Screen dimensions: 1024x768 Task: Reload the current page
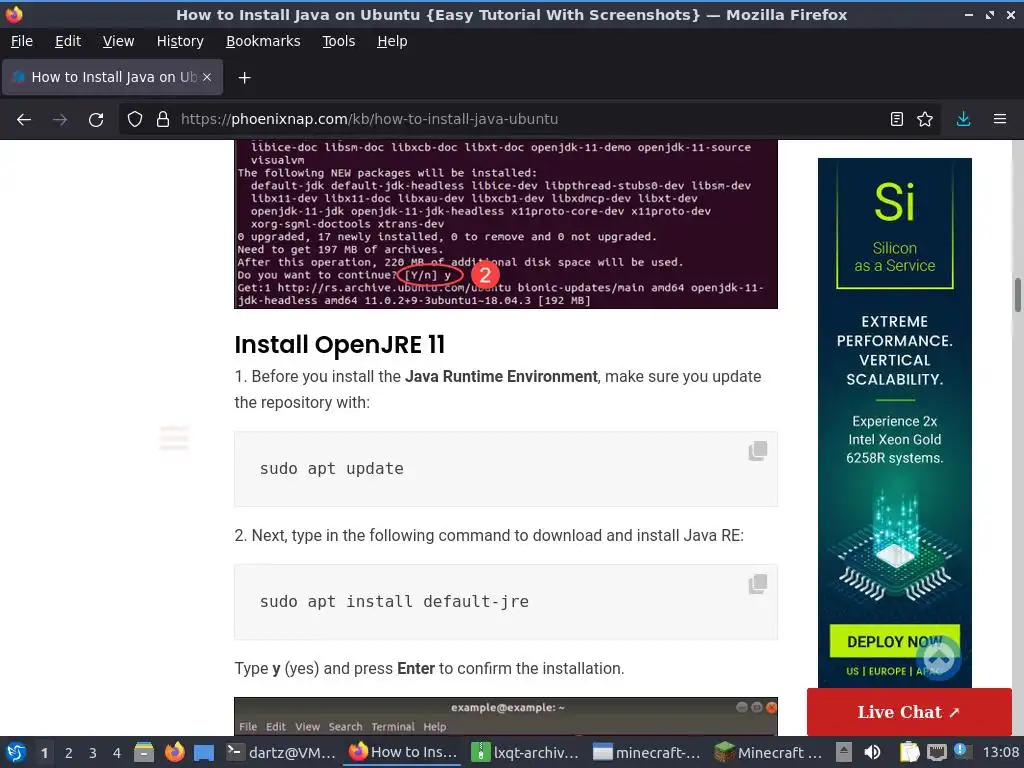pyautogui.click(x=96, y=120)
